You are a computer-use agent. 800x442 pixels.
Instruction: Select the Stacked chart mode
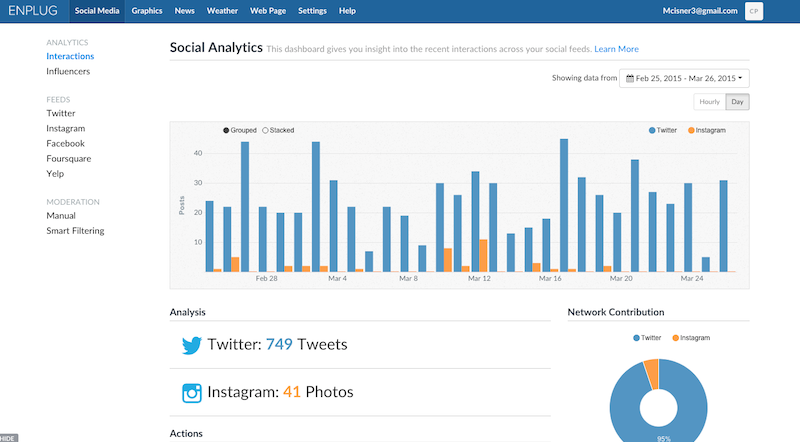tap(278, 130)
